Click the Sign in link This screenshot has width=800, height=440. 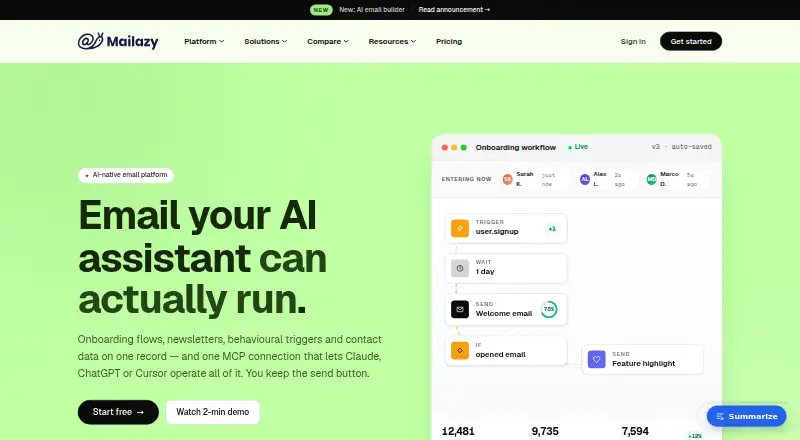633,41
